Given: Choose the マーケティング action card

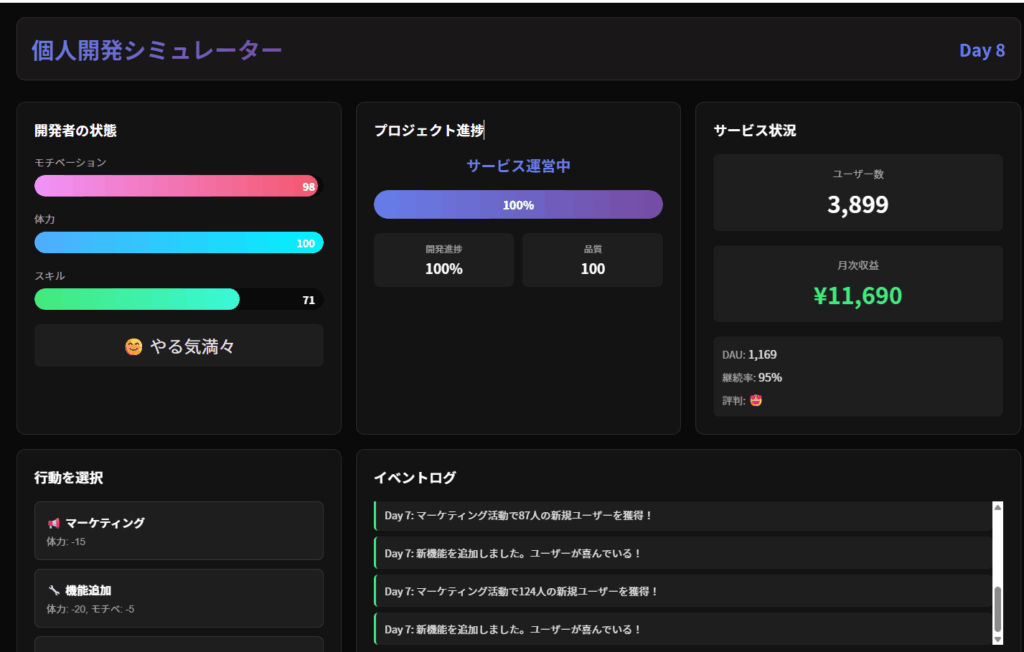Looking at the screenshot, I should pos(178,531).
